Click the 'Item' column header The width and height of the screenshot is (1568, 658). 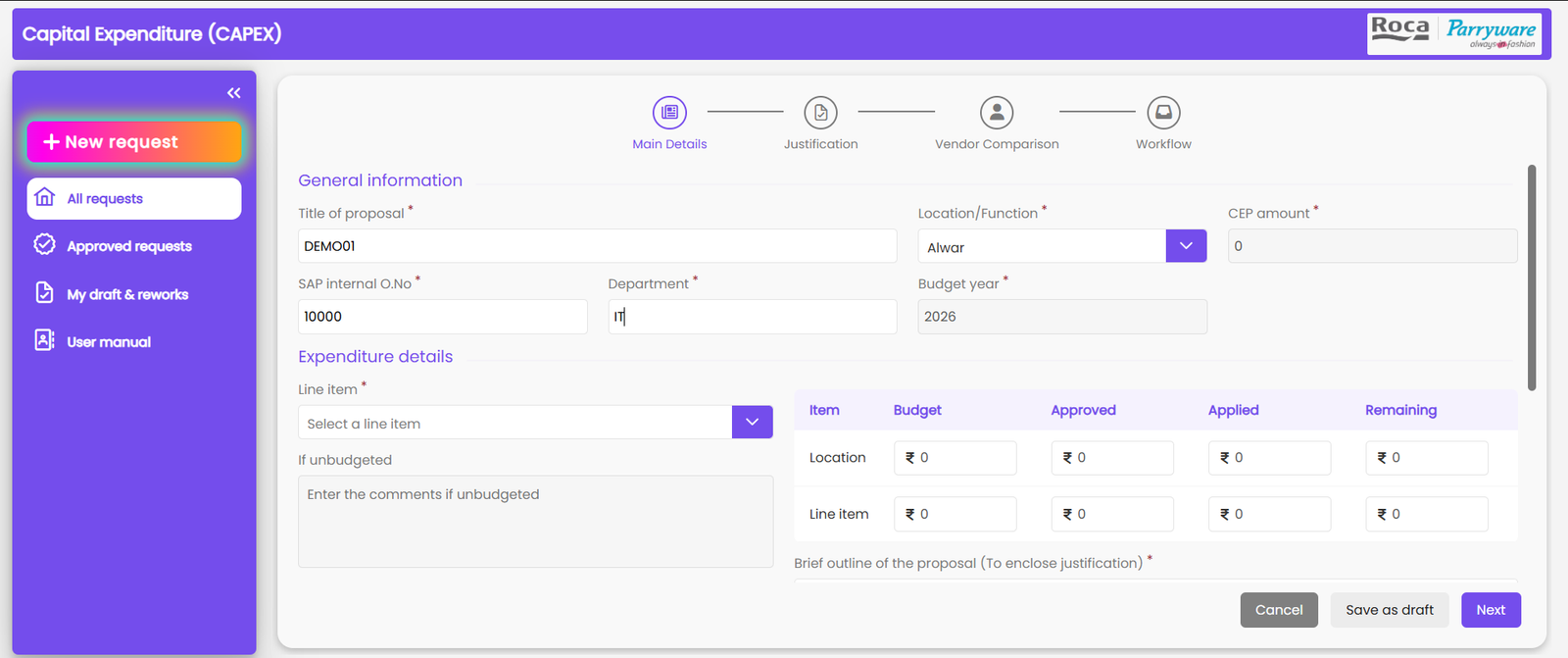click(x=824, y=410)
